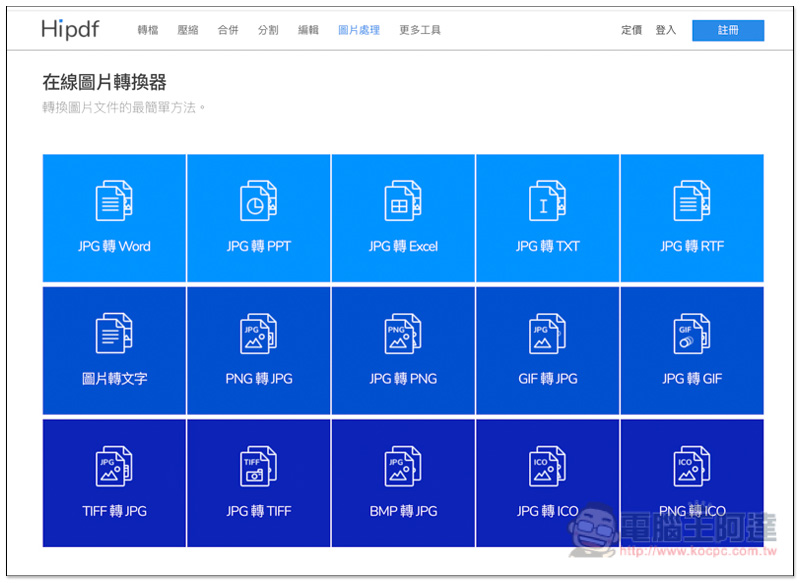Click the JPG 轉 PPT pie-chart icon
This screenshot has width=800, height=583.
tap(259, 200)
